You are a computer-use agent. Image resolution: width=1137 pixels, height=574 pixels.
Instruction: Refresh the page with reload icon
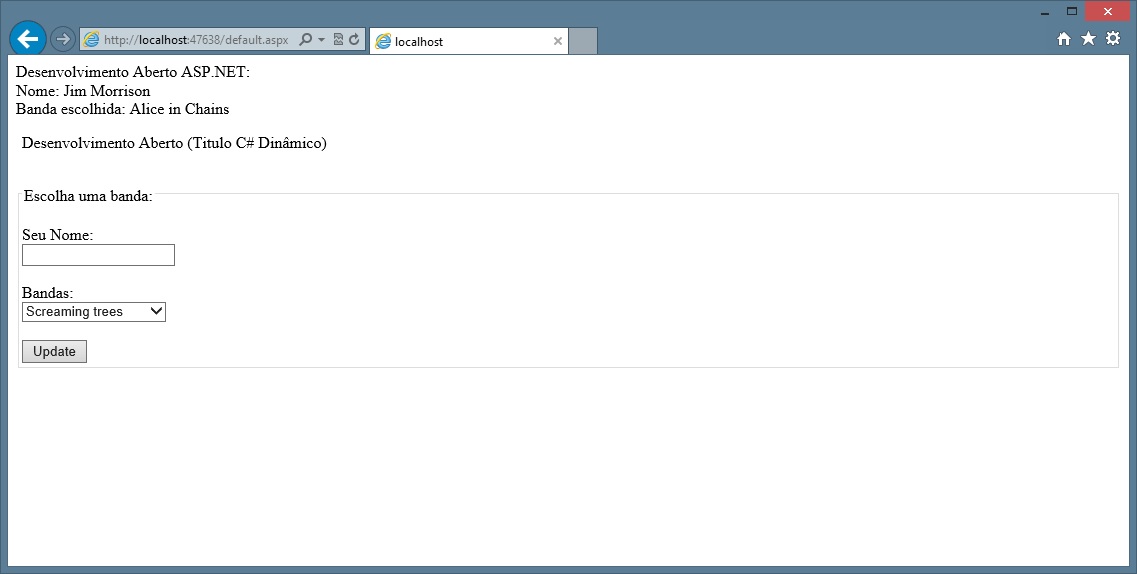pyautogui.click(x=354, y=40)
